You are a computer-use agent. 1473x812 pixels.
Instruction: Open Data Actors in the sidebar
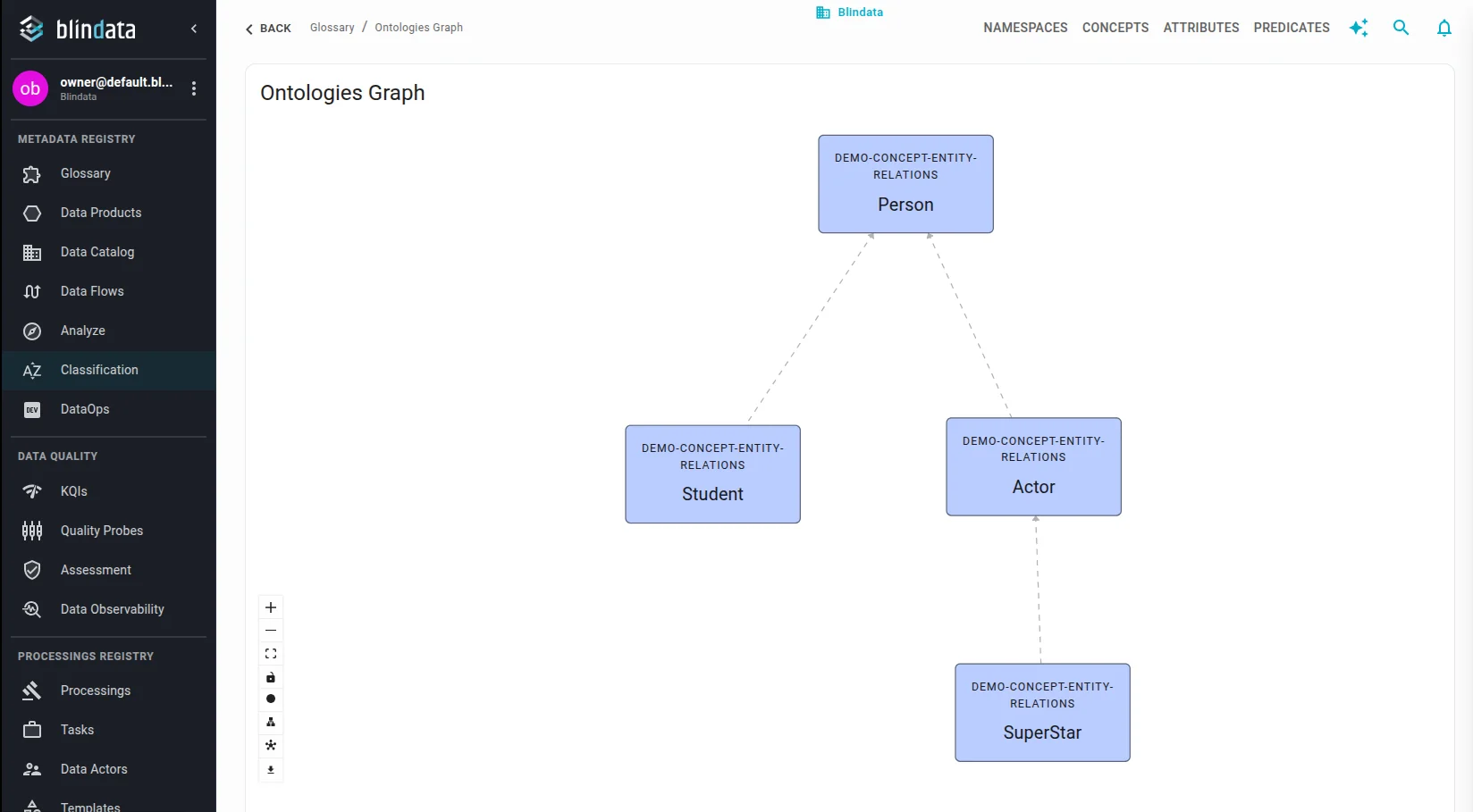[108, 769]
